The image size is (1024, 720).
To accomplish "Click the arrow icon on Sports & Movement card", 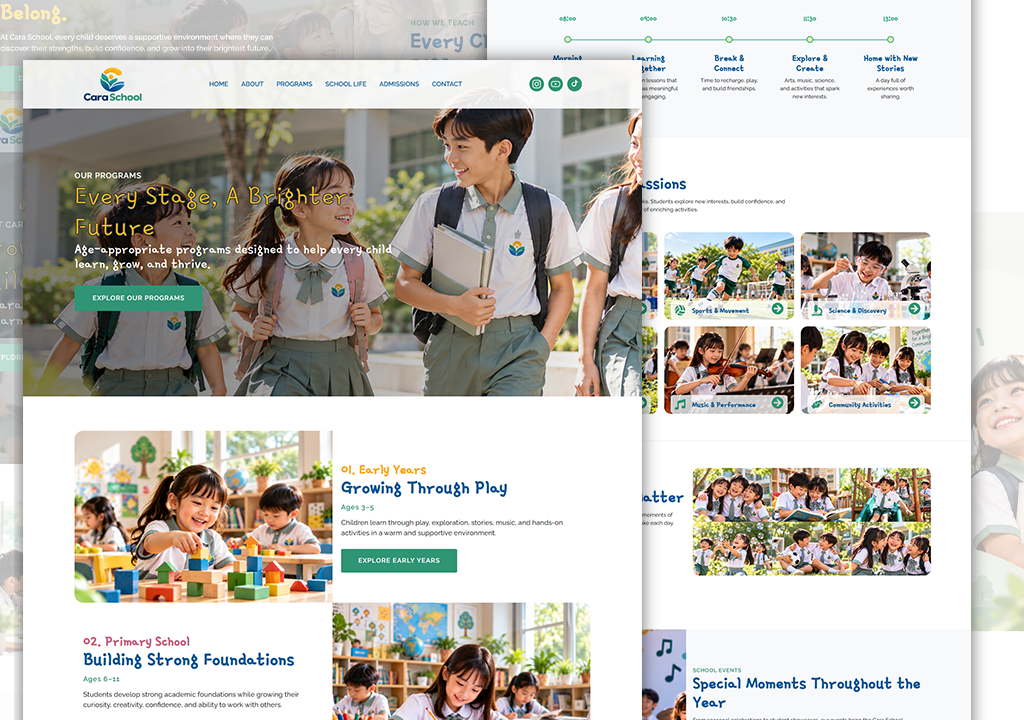I will 777,308.
